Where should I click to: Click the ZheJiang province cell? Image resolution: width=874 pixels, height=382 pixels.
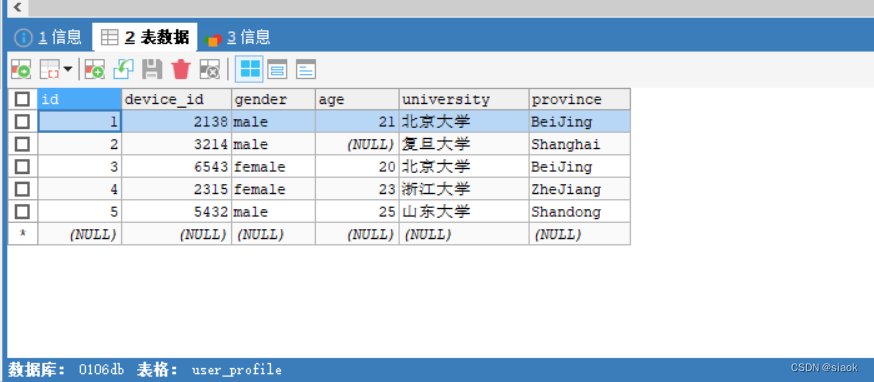580,189
